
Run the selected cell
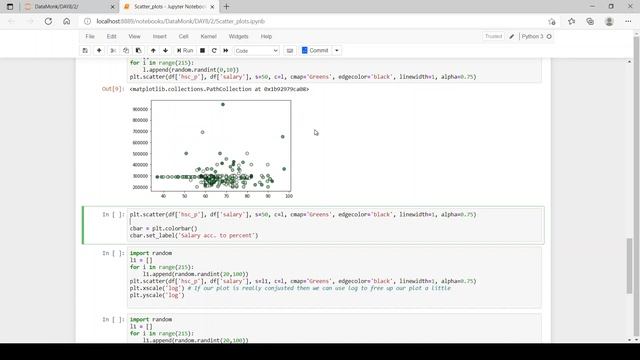[185, 51]
